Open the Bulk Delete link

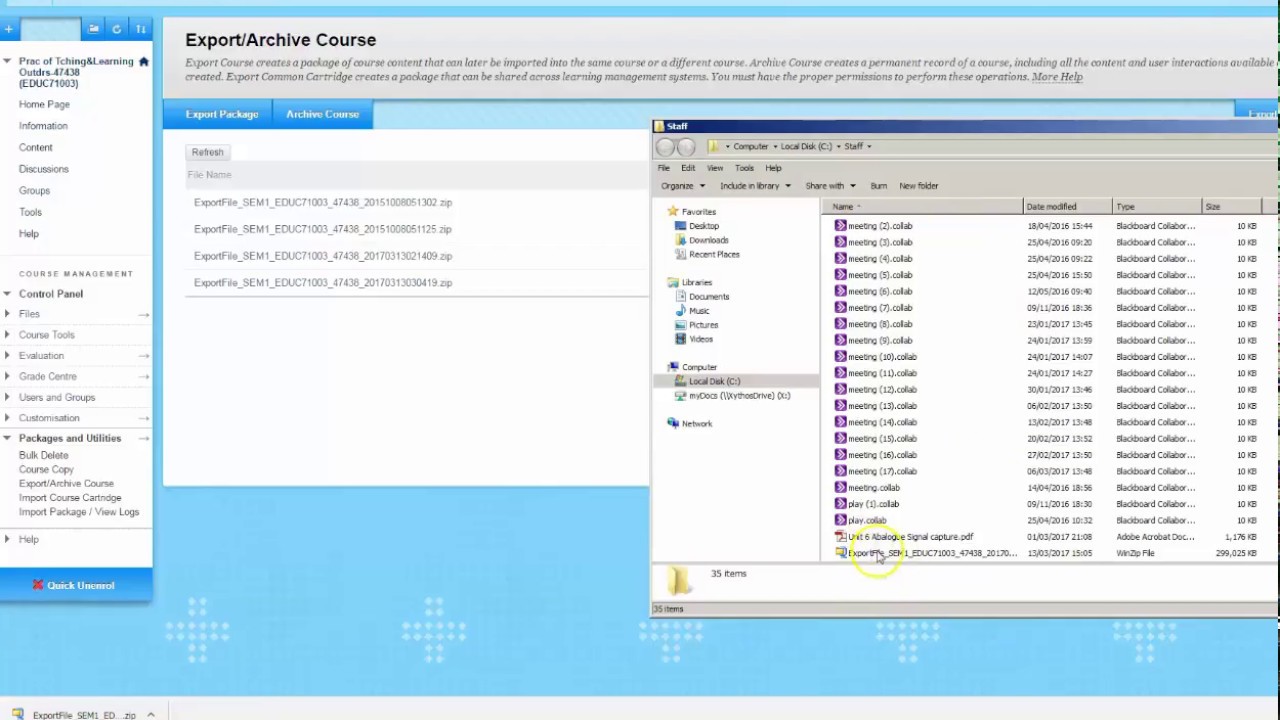[x=43, y=455]
